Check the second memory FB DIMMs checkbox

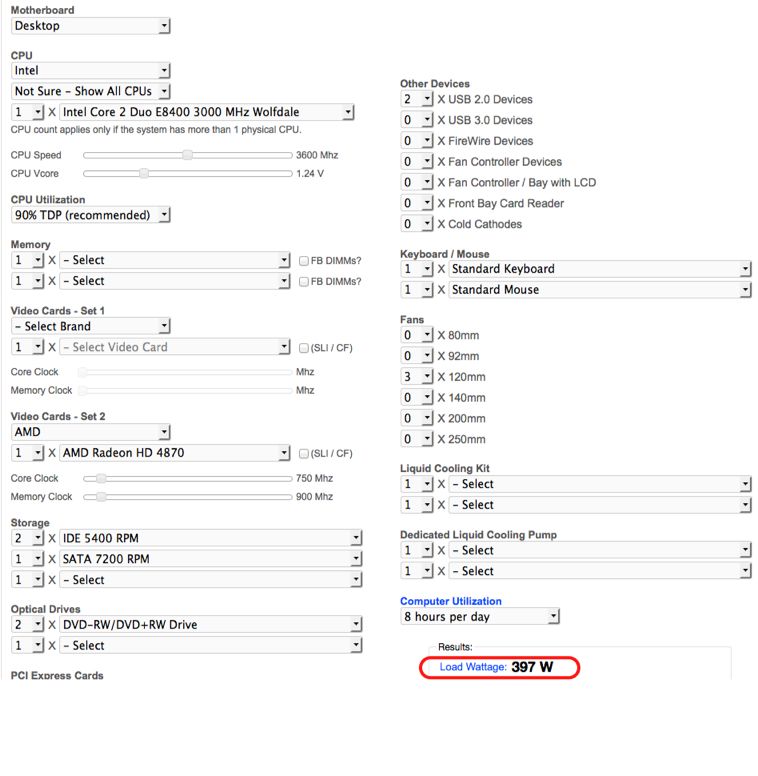[304, 282]
